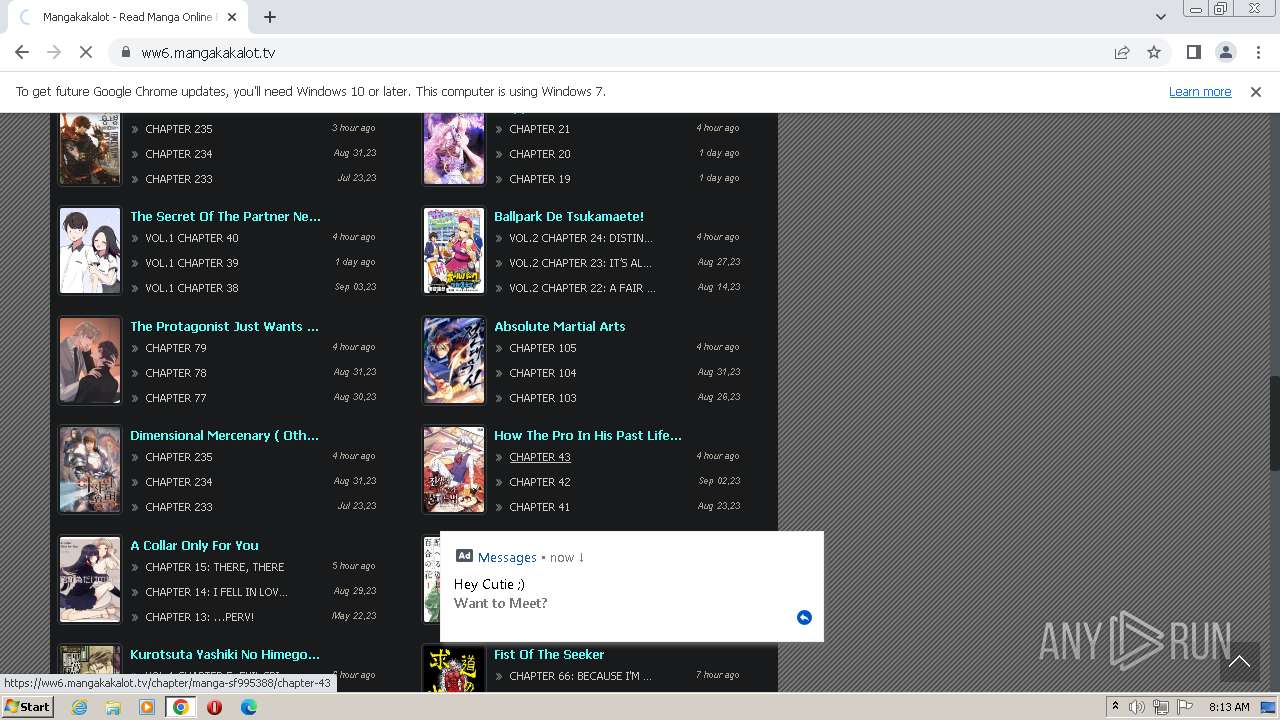Open Chapter 21 link
Viewport: 1280px width, 720px height.
pyautogui.click(x=540, y=129)
